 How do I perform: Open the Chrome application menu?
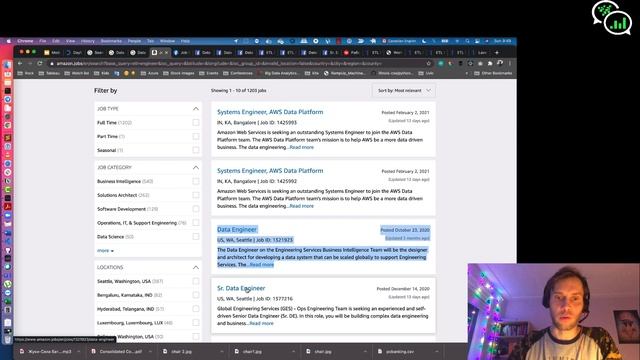click(25, 41)
